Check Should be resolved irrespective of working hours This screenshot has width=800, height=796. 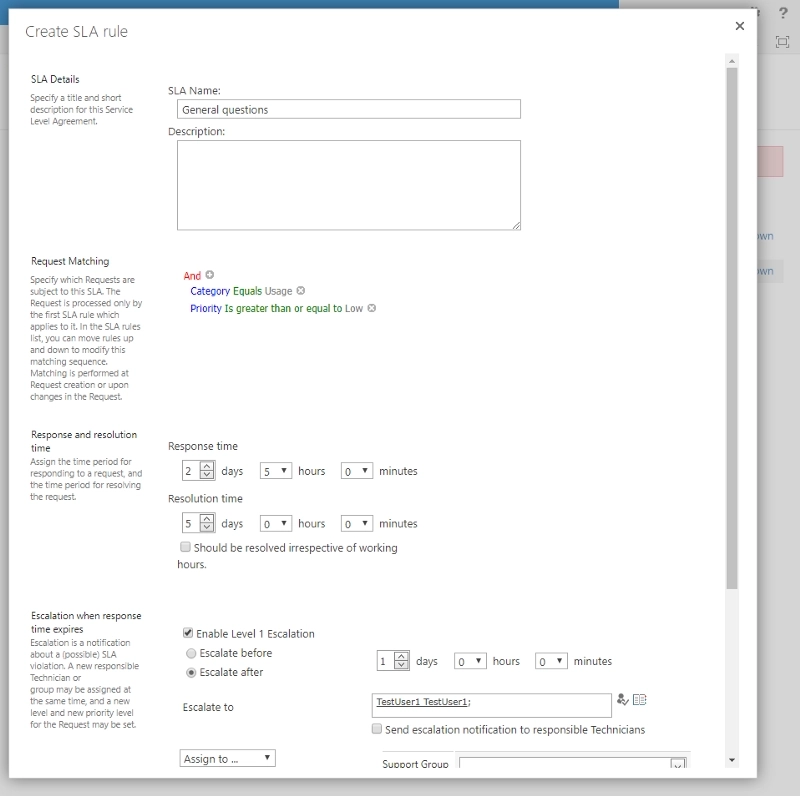coord(185,547)
